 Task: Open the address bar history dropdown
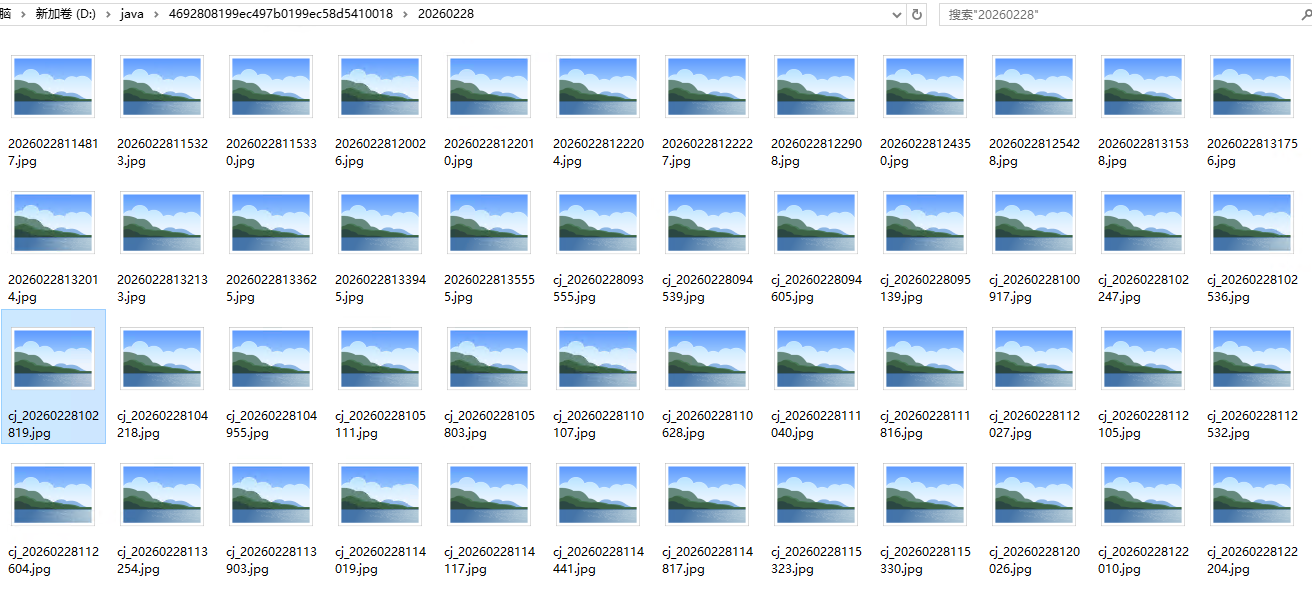click(897, 14)
